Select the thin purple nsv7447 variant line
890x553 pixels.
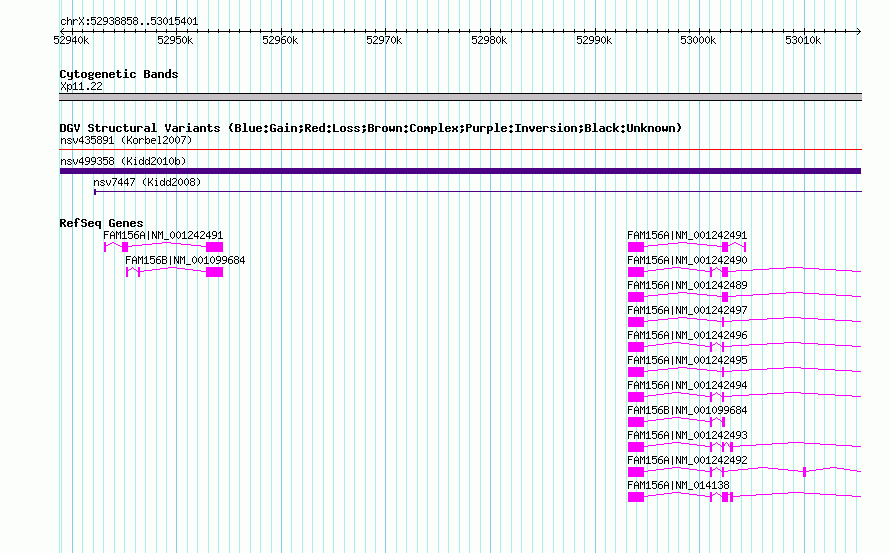478,192
